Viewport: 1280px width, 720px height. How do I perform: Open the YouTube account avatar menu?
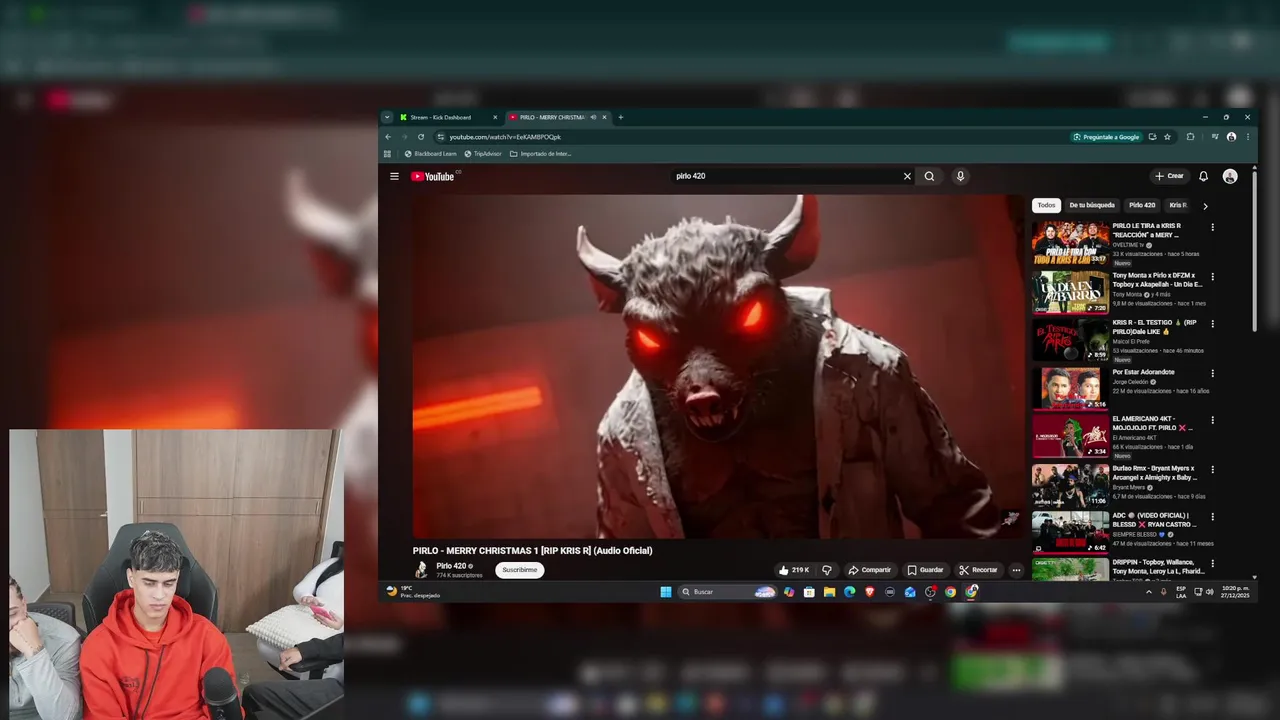click(x=1230, y=176)
